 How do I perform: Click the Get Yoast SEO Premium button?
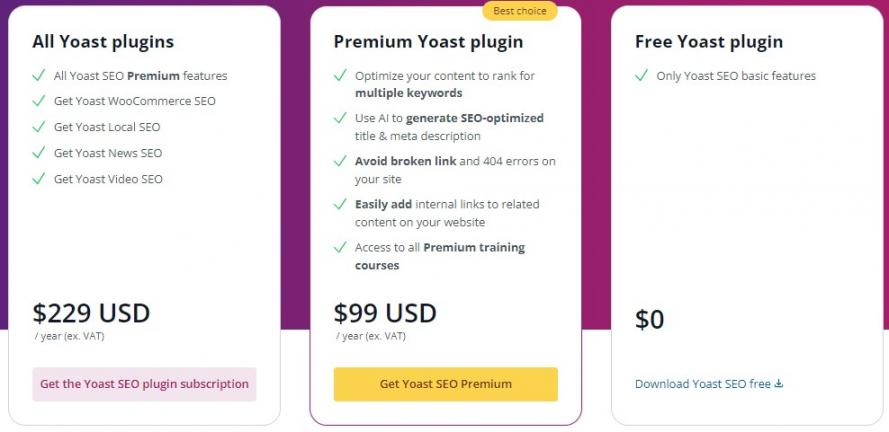coord(445,384)
